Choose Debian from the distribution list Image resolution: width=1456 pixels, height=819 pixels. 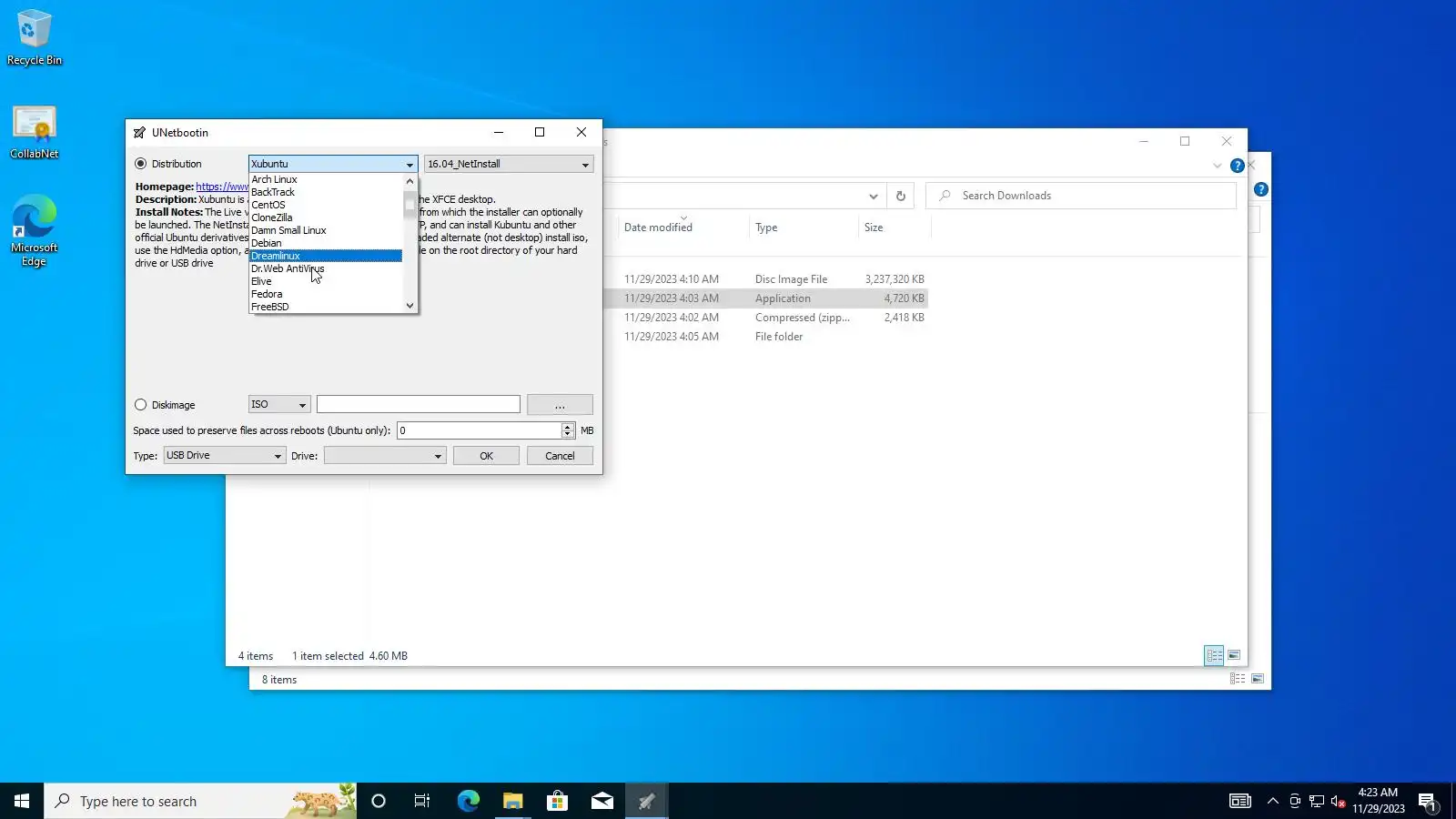tap(326, 243)
